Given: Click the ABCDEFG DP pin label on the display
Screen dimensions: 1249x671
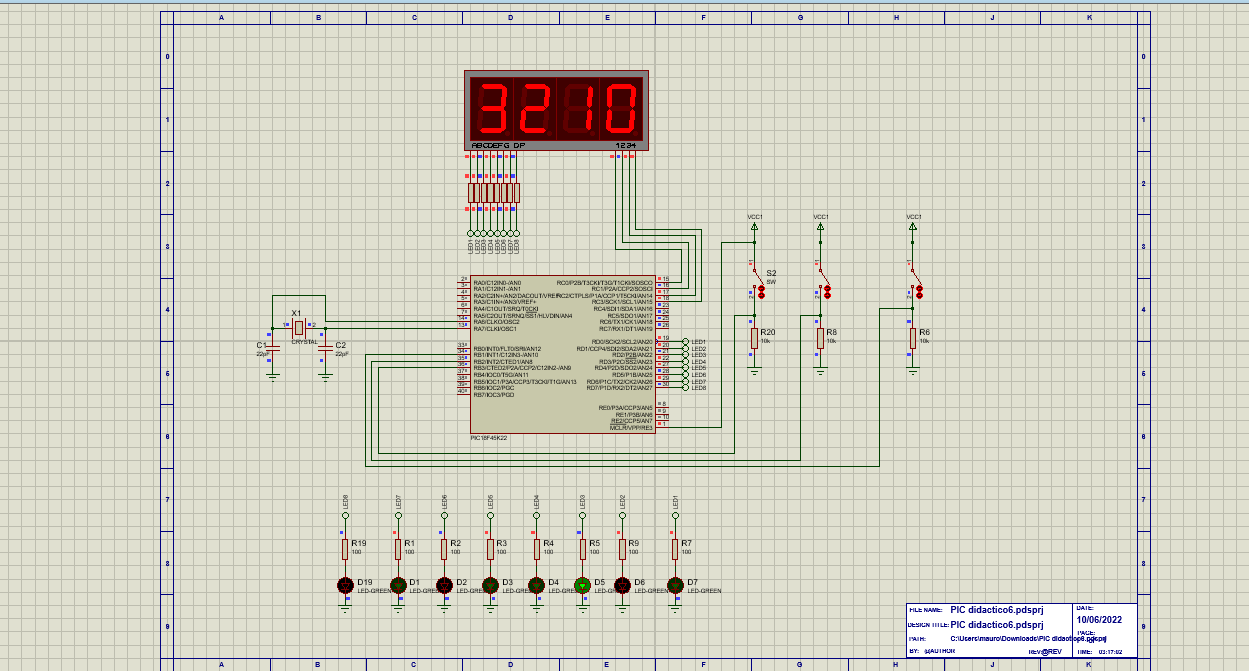Looking at the screenshot, I should 498,145.
